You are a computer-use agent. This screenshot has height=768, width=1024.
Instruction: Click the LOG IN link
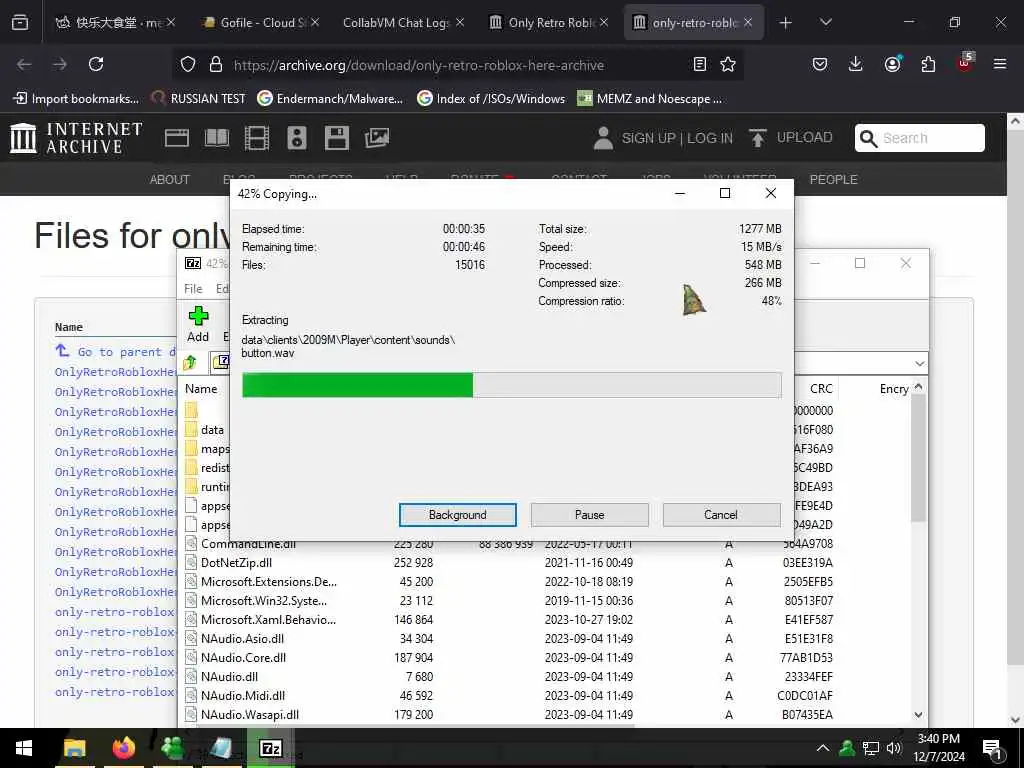tap(710, 138)
